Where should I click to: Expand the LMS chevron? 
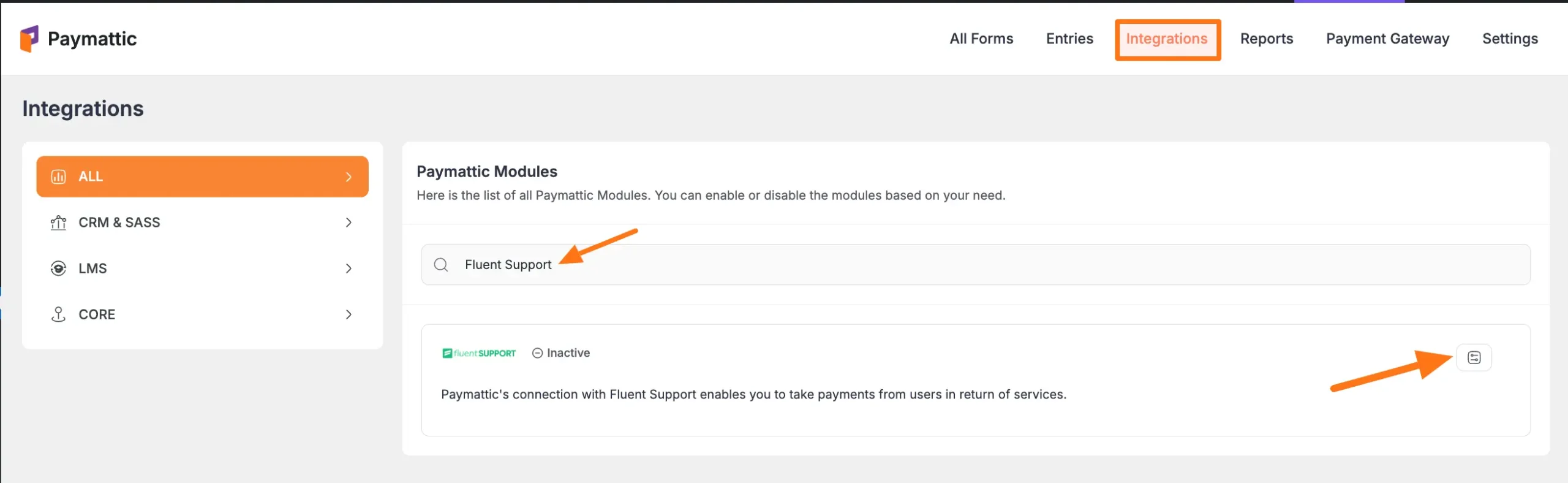(x=349, y=268)
